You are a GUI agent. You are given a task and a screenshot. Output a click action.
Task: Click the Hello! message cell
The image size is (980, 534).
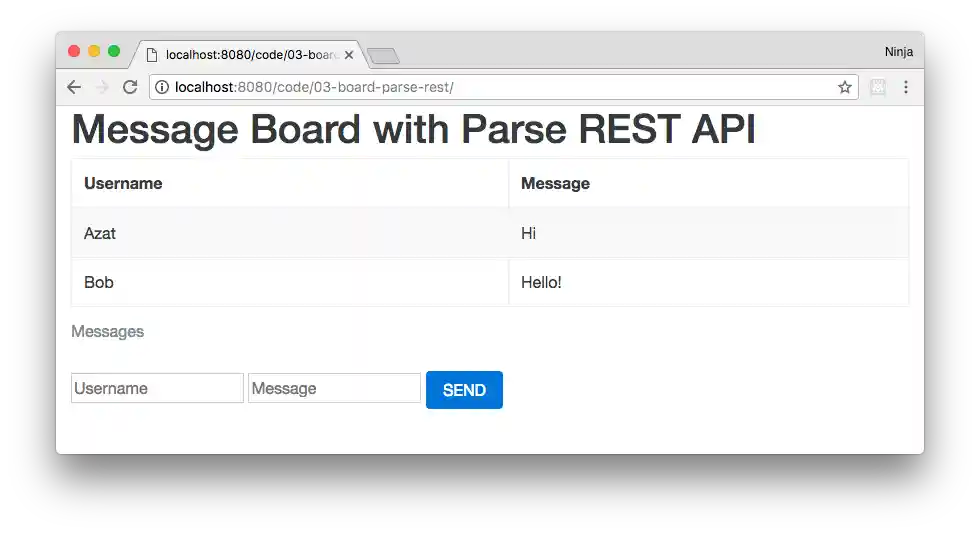(x=541, y=282)
